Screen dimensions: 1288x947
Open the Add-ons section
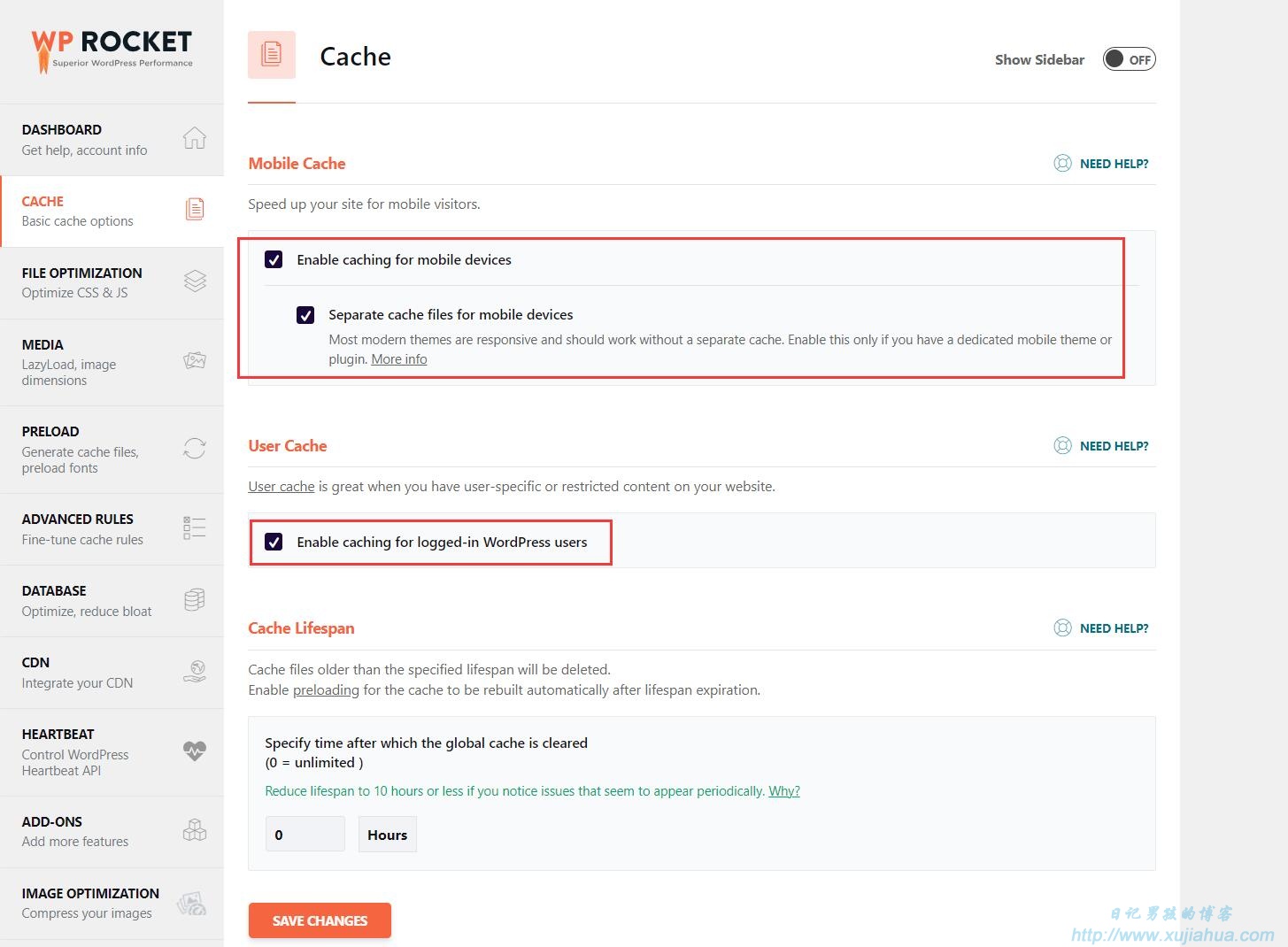click(112, 832)
